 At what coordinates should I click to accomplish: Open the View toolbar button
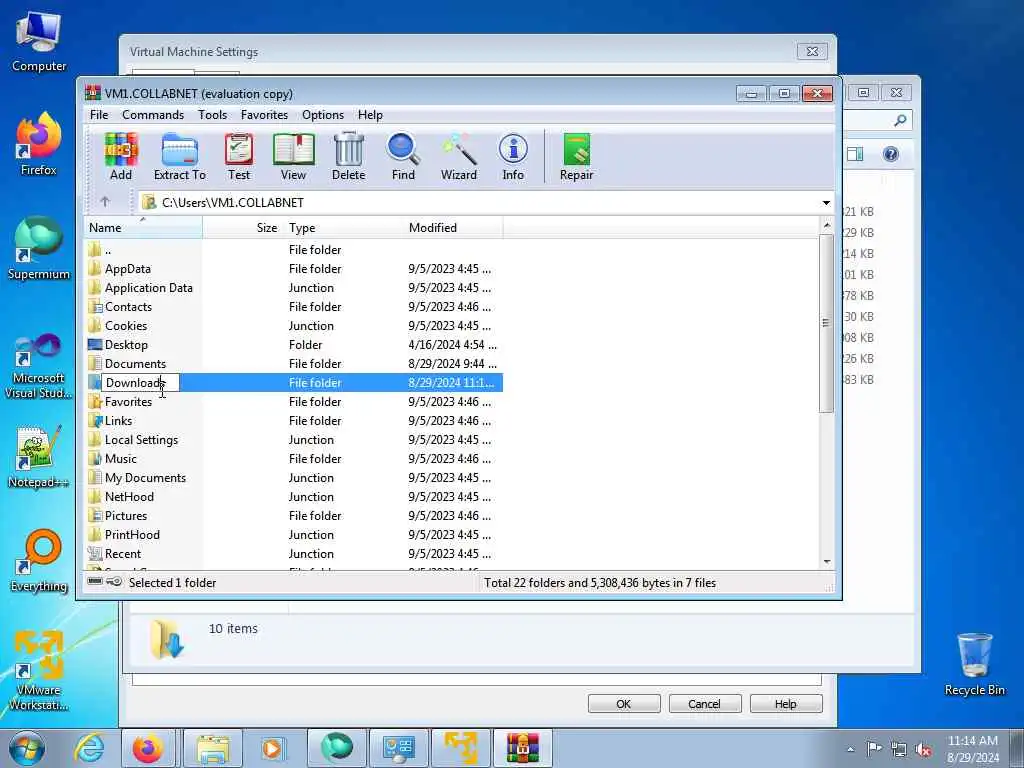point(293,157)
